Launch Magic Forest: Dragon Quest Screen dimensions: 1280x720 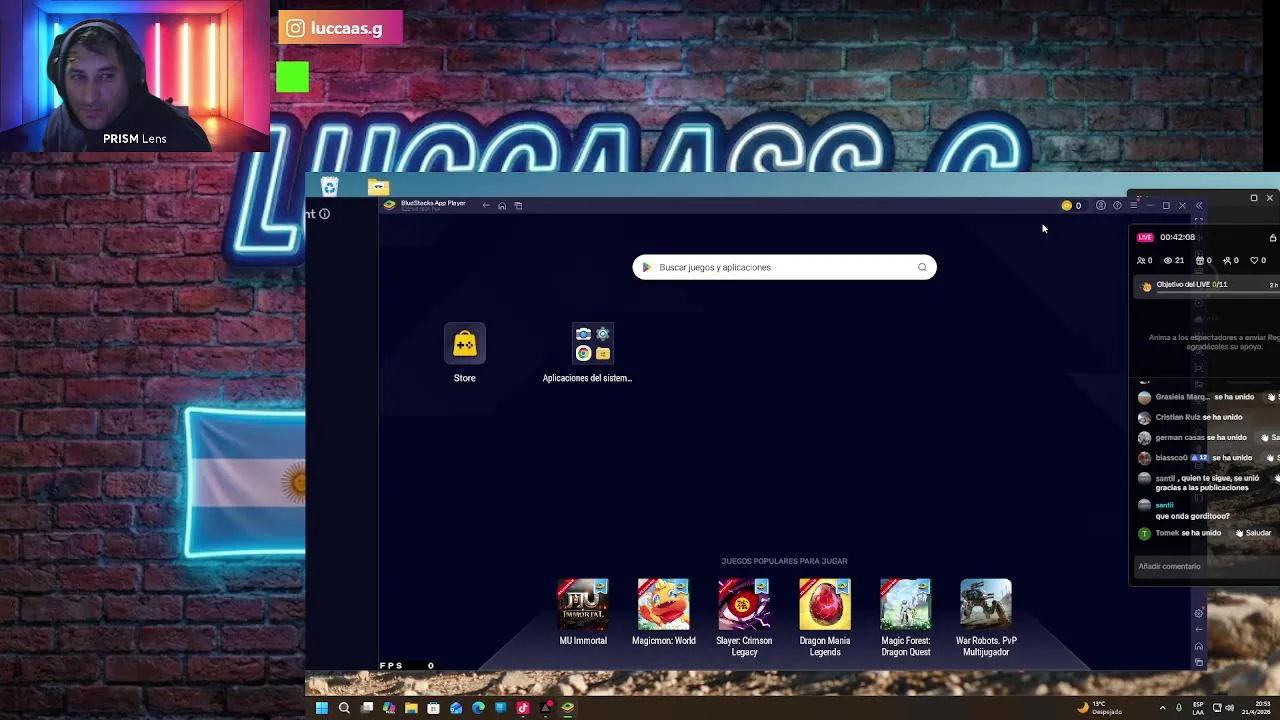pyautogui.click(x=905, y=604)
